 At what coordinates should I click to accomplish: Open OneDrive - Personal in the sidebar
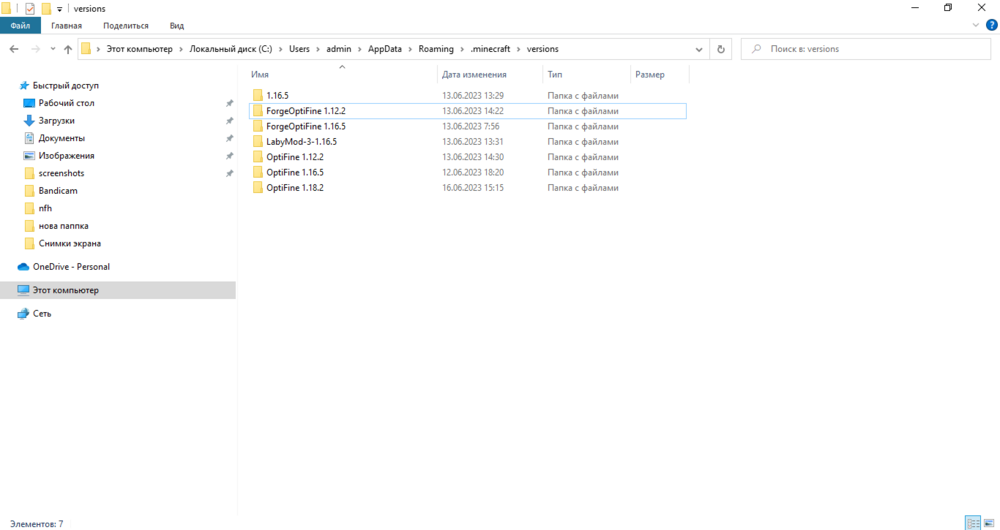click(71, 267)
